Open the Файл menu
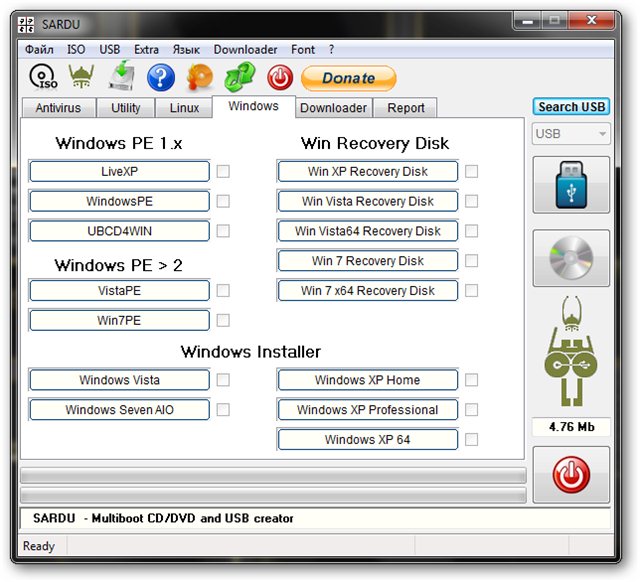This screenshot has height=582, width=640. pos(39,50)
